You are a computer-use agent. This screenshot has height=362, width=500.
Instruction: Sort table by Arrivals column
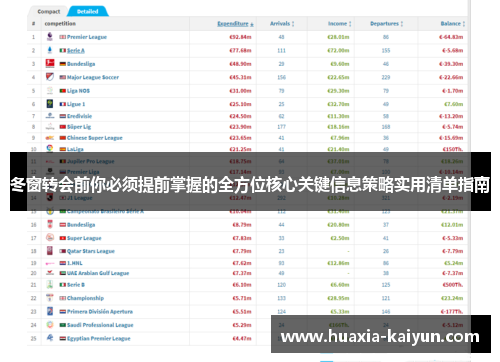click(x=282, y=24)
